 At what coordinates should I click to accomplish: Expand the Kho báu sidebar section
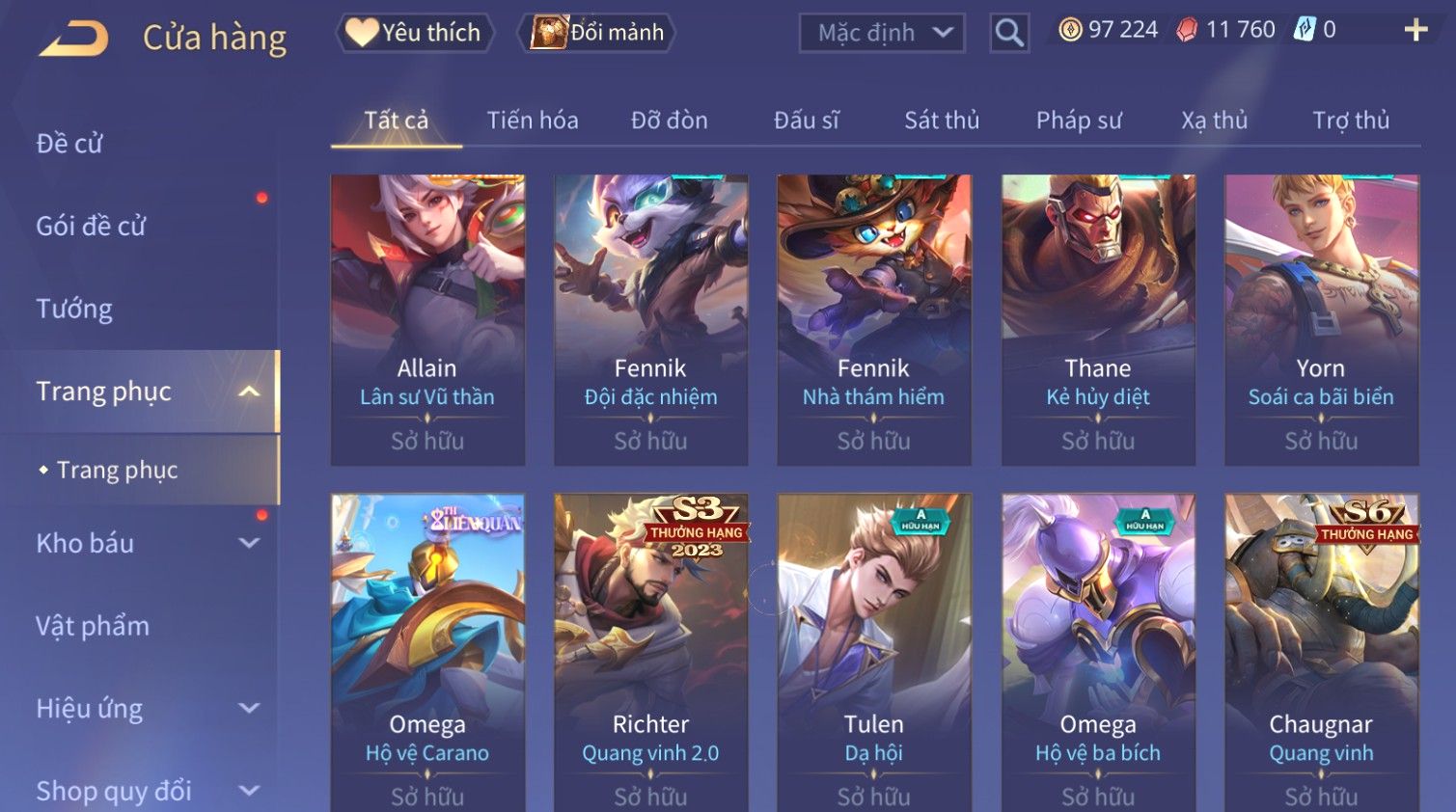(249, 543)
